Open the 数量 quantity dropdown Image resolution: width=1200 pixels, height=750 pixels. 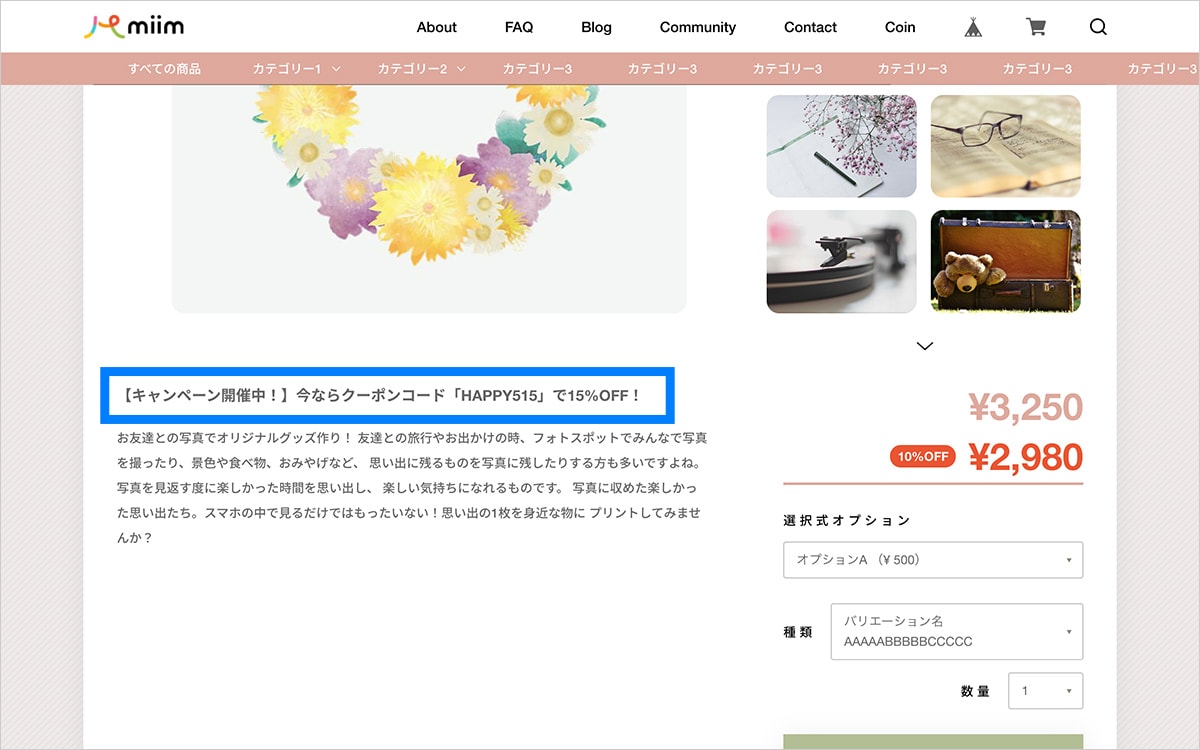(1046, 691)
